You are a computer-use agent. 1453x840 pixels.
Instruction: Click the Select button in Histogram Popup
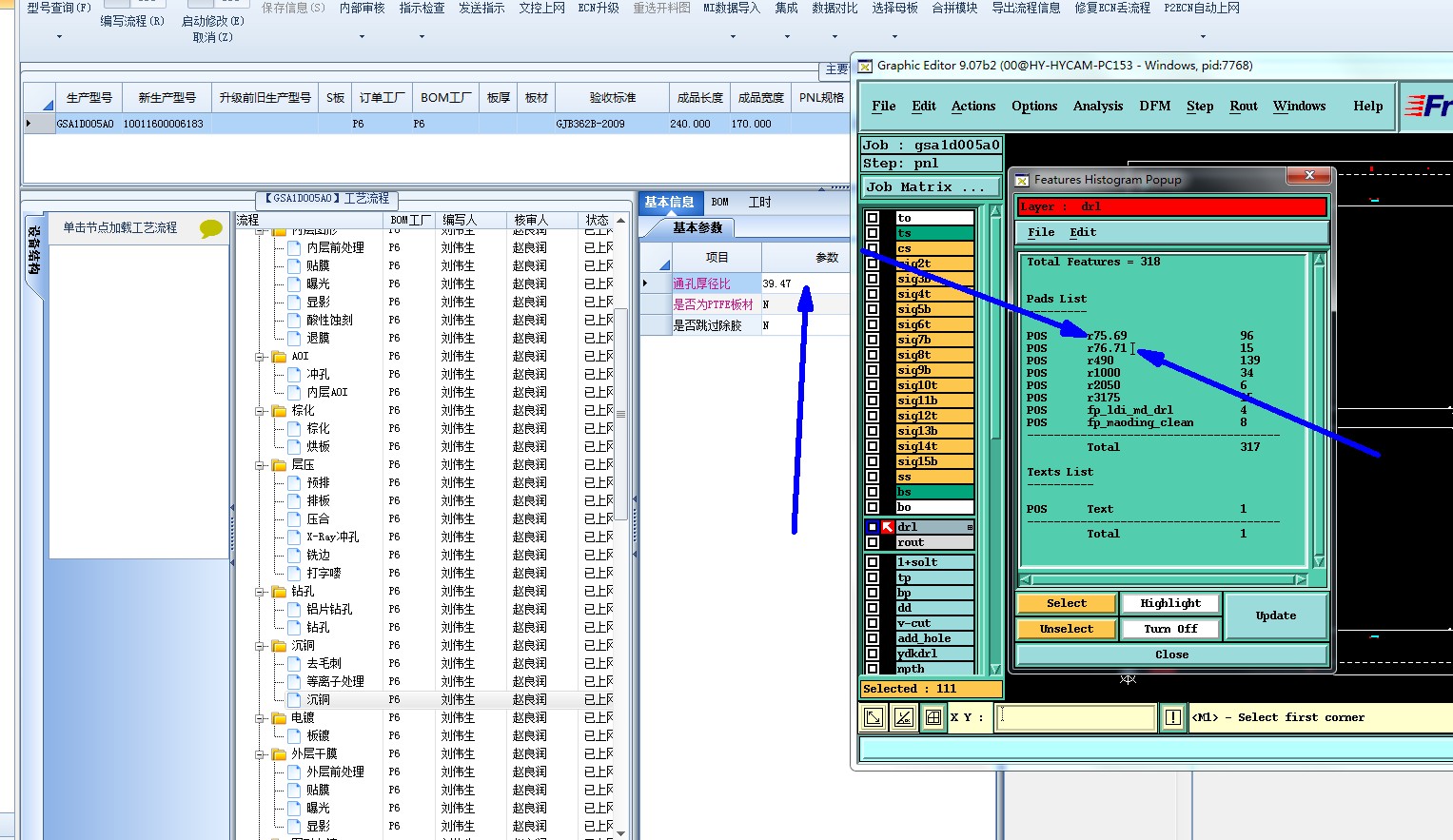coord(1066,603)
